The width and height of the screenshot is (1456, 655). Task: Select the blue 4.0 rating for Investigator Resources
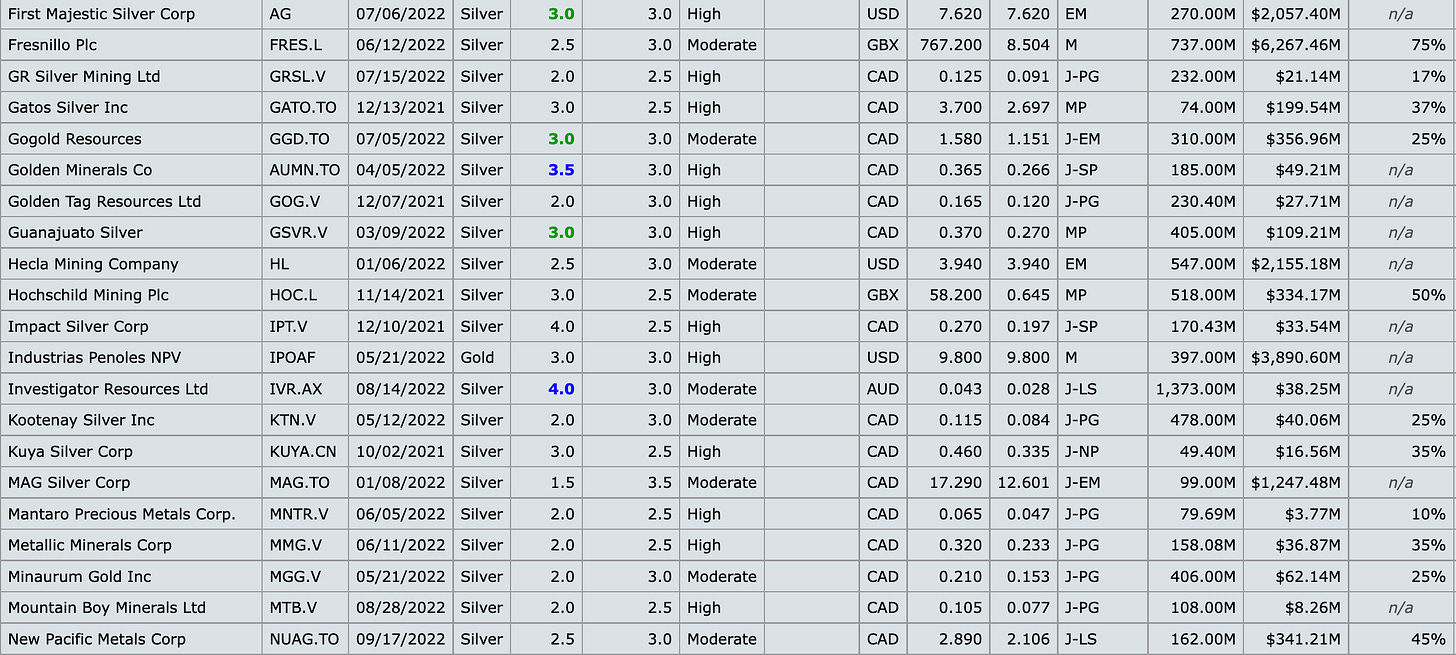coord(560,388)
